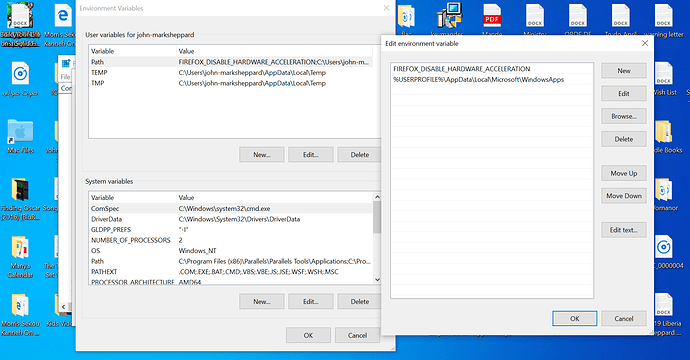Click Variable column header in System variables
This screenshot has width=690, height=360.
point(132,198)
